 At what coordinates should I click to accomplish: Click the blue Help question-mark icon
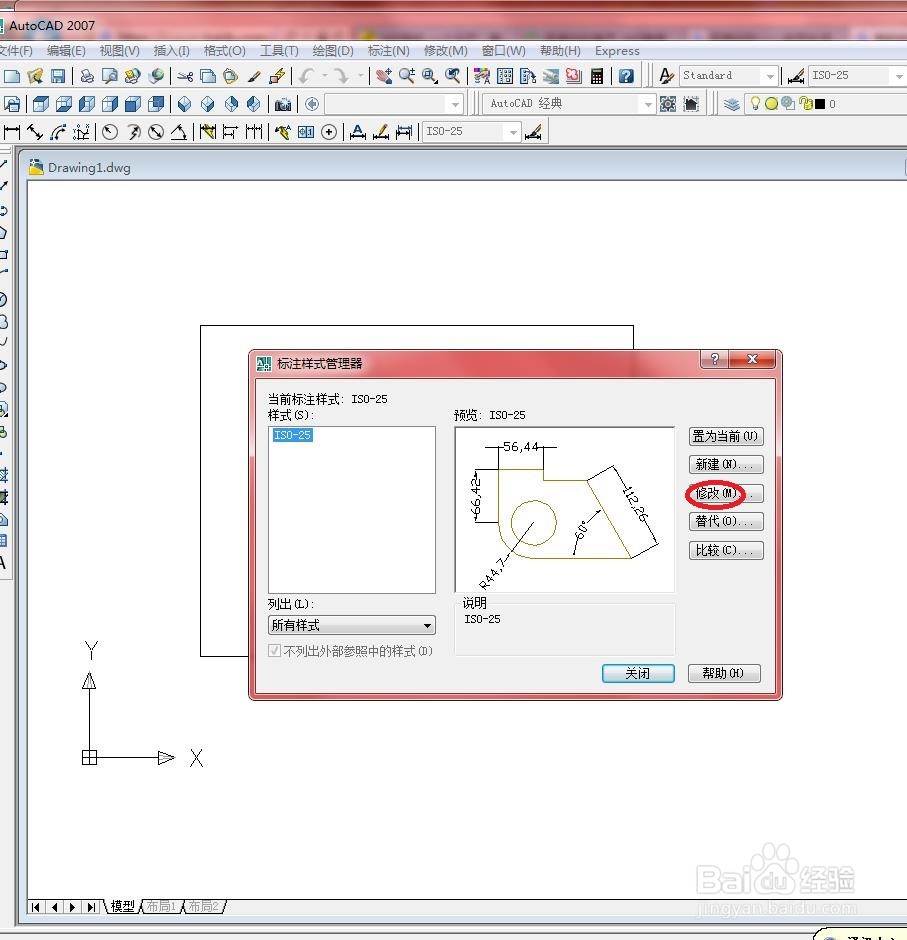(626, 76)
